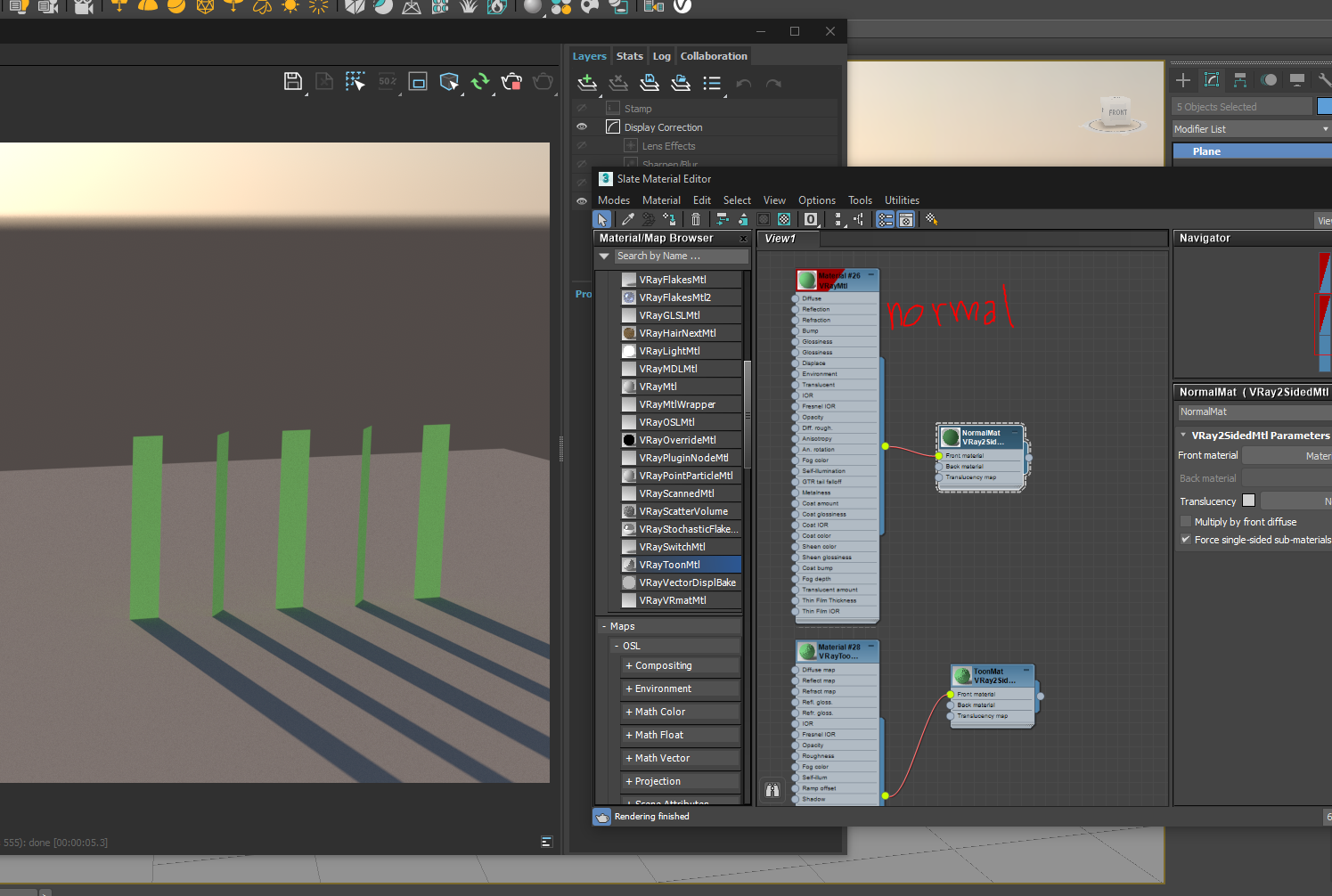Pick material from object eyedropper
The image size is (1332, 896).
[x=628, y=219]
